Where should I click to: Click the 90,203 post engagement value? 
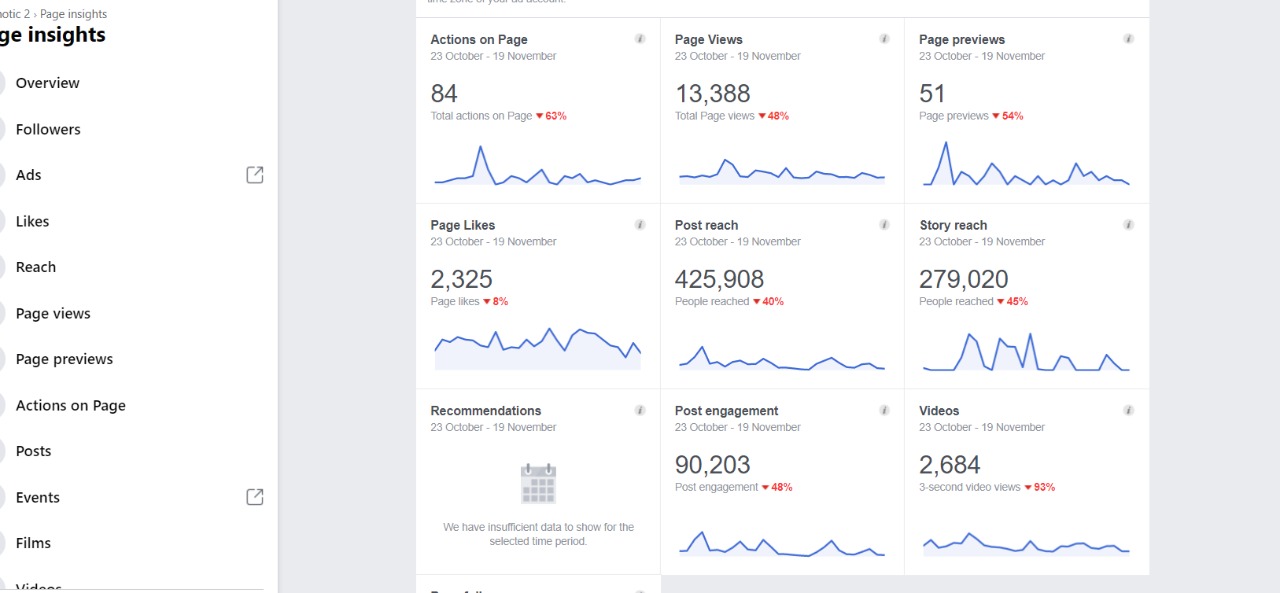click(x=713, y=464)
